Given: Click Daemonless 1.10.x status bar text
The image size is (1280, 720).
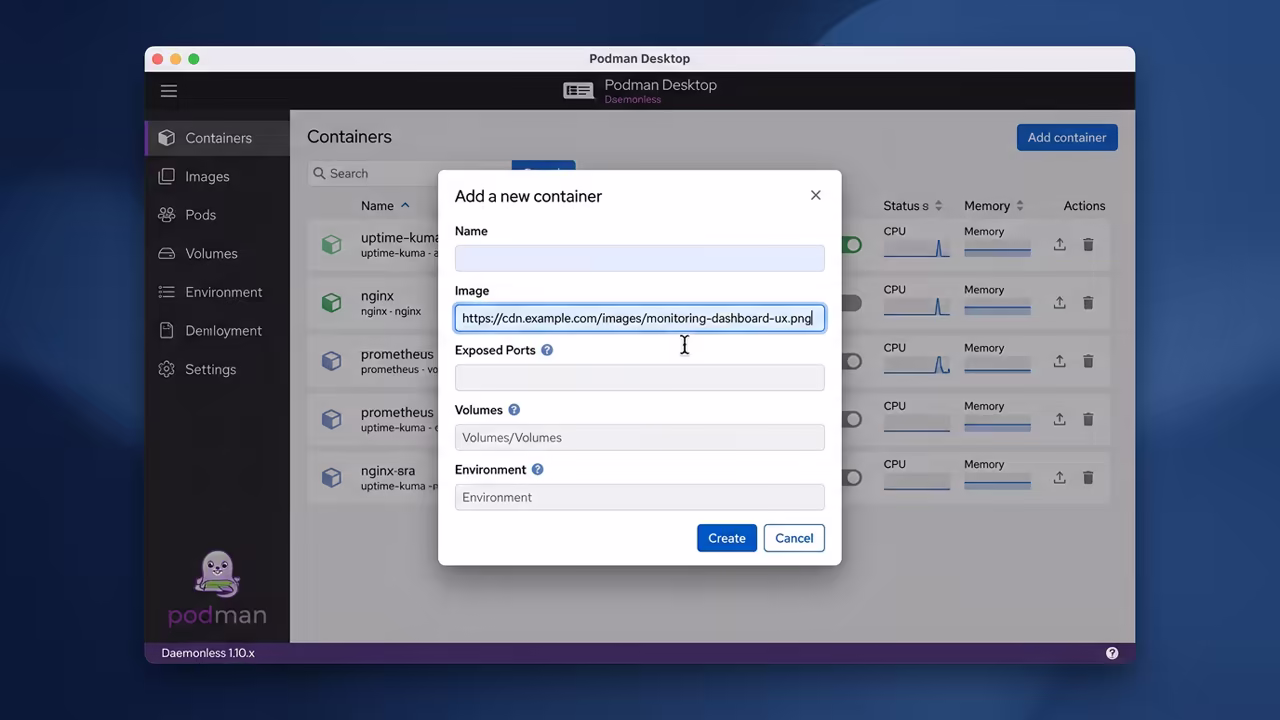Looking at the screenshot, I should tap(208, 653).
